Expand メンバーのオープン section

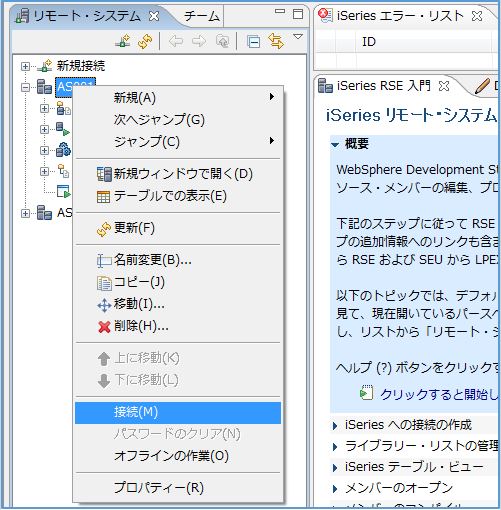tap(335, 489)
